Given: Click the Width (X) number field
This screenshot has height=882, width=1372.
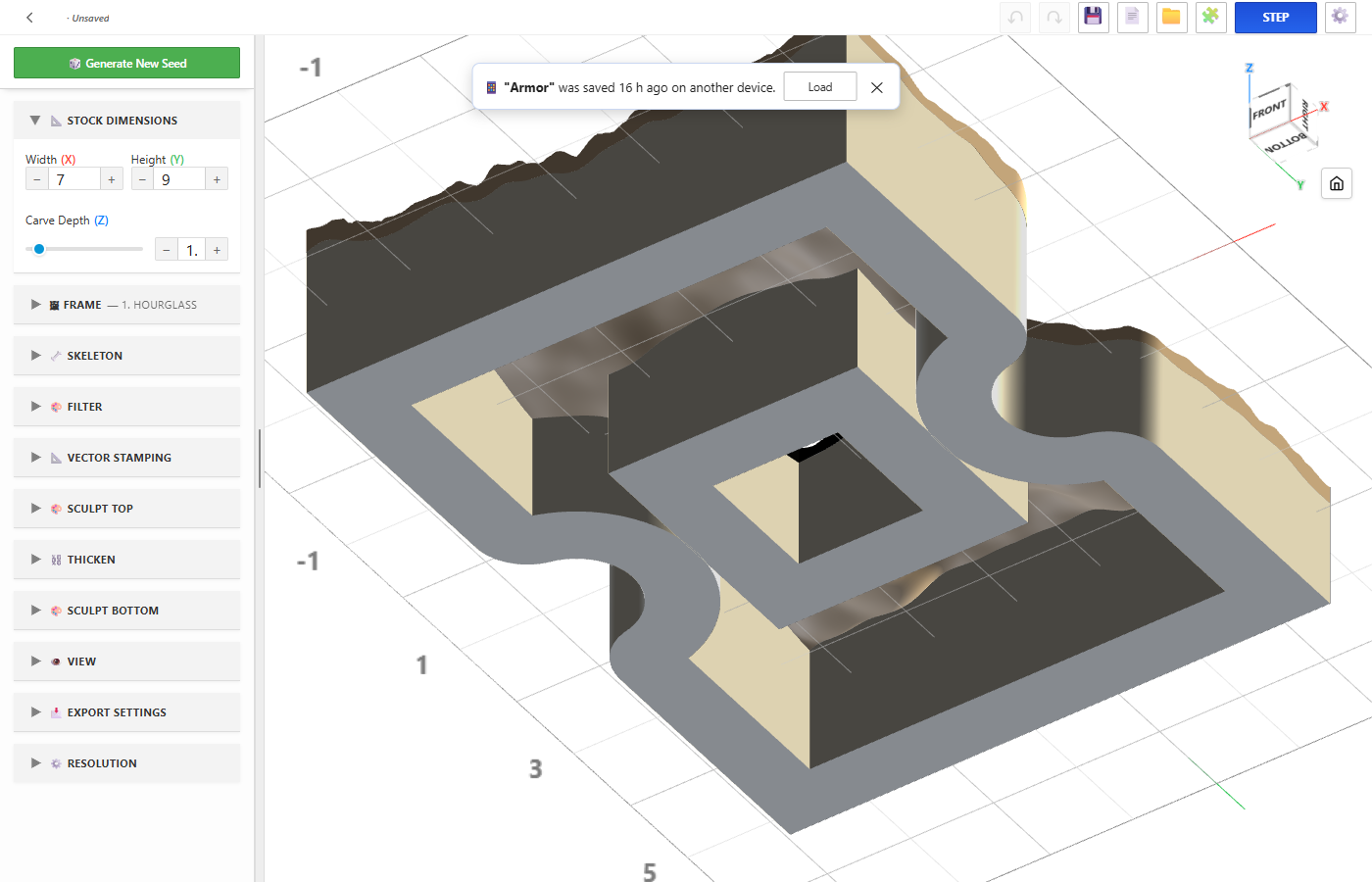Looking at the screenshot, I should click(74, 179).
